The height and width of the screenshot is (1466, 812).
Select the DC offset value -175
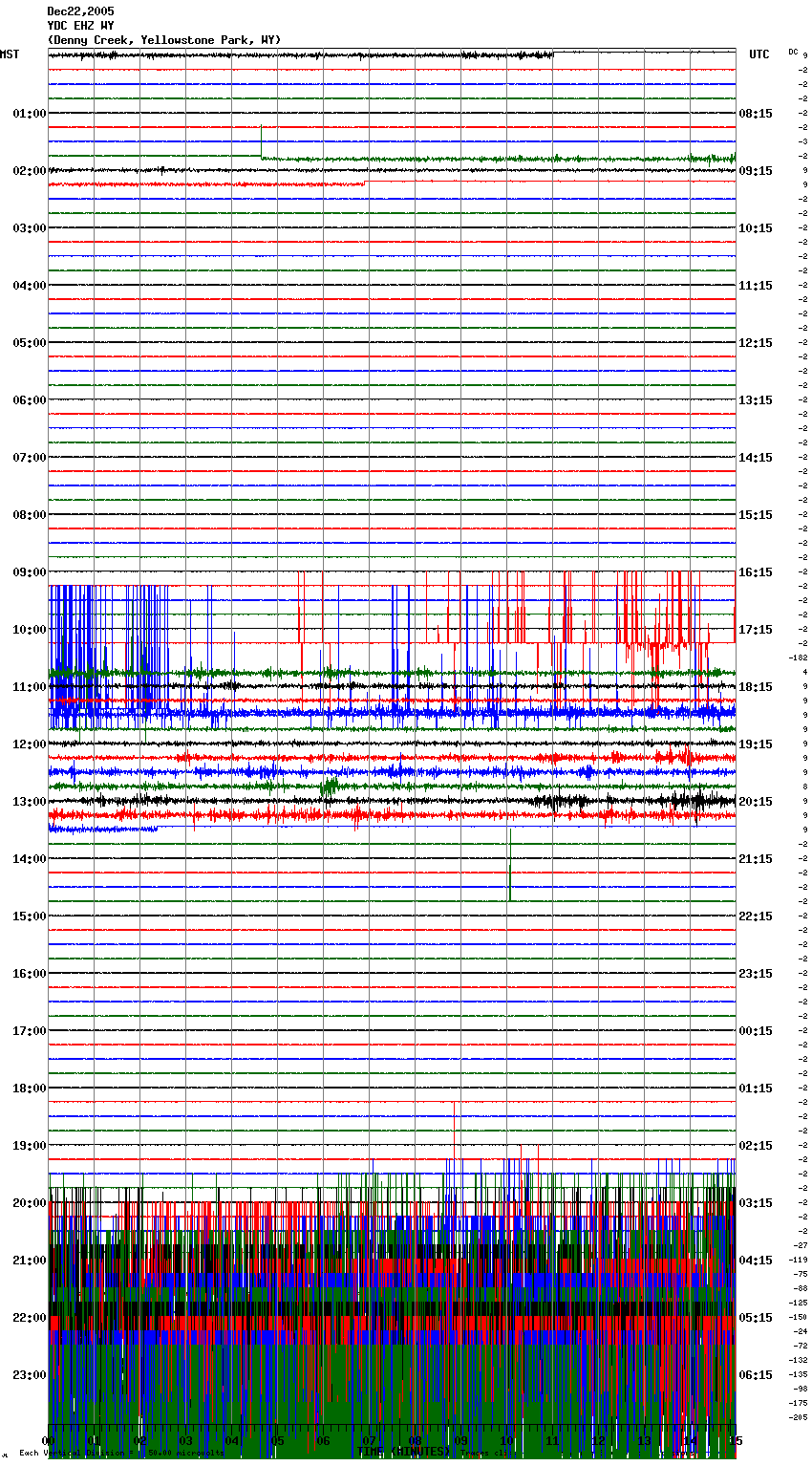pos(799,1403)
